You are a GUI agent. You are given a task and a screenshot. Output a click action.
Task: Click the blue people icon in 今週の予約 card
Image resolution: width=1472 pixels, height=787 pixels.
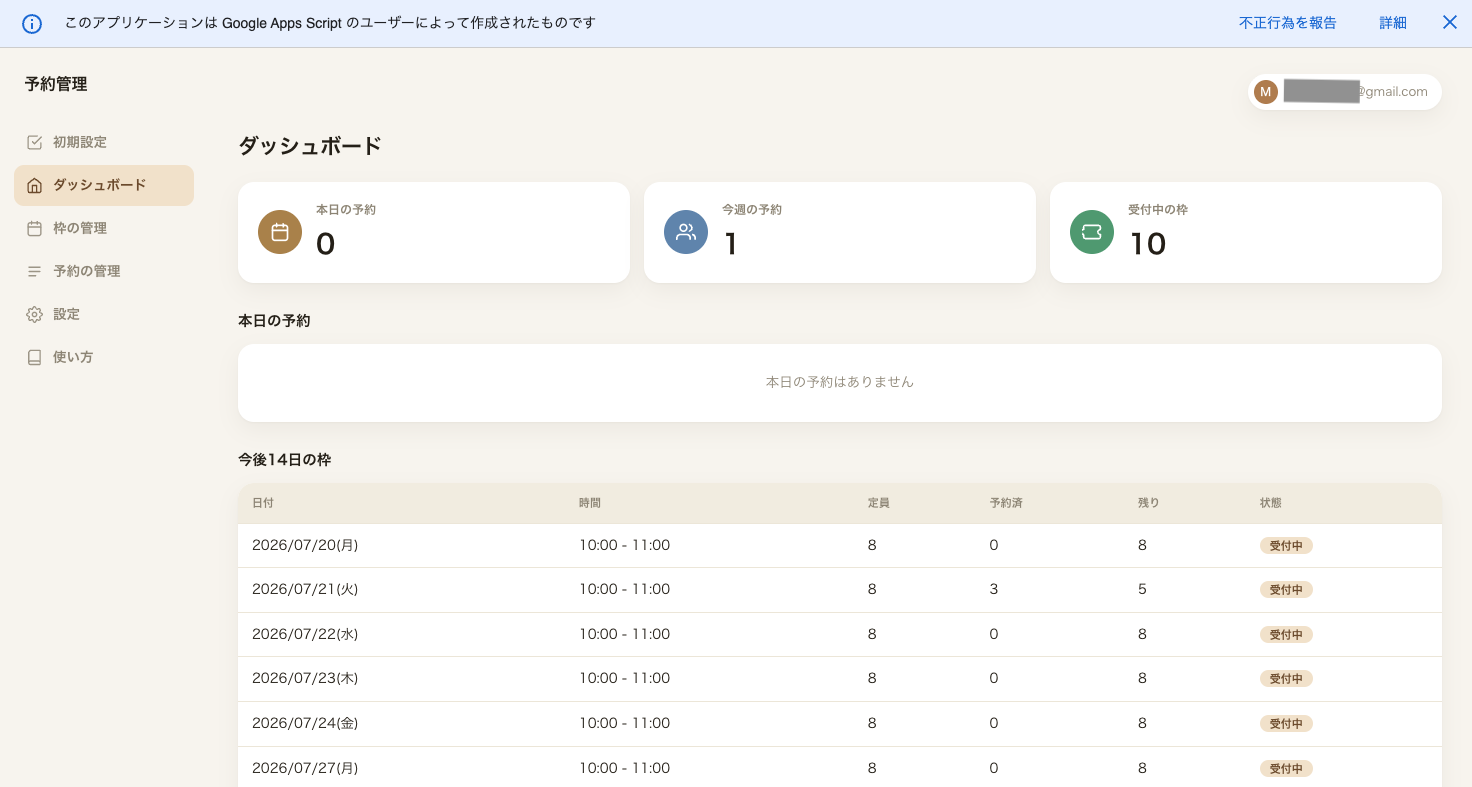(686, 232)
